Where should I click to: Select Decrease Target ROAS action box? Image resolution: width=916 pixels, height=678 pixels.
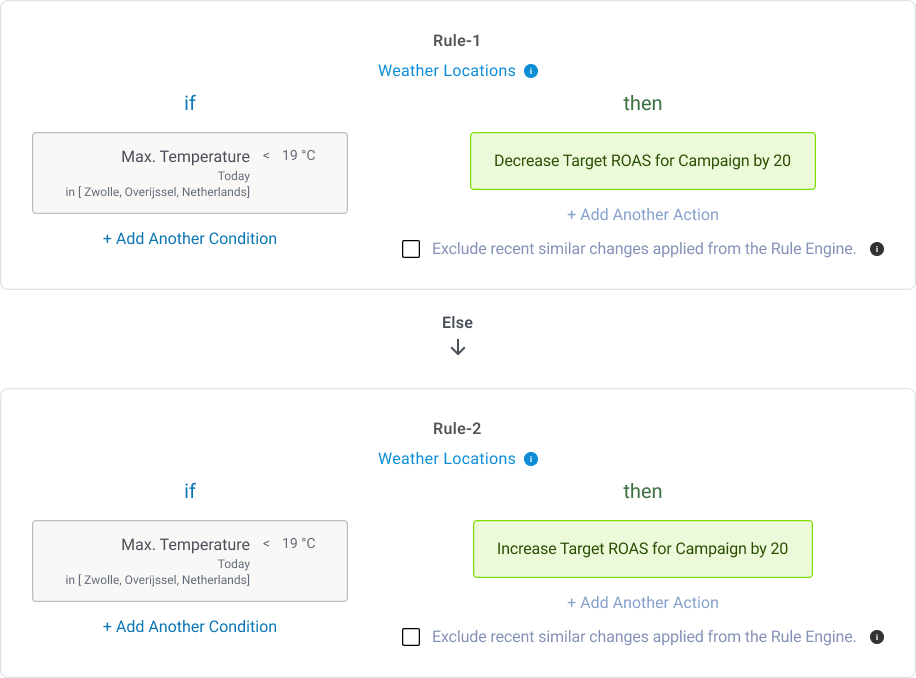(643, 161)
